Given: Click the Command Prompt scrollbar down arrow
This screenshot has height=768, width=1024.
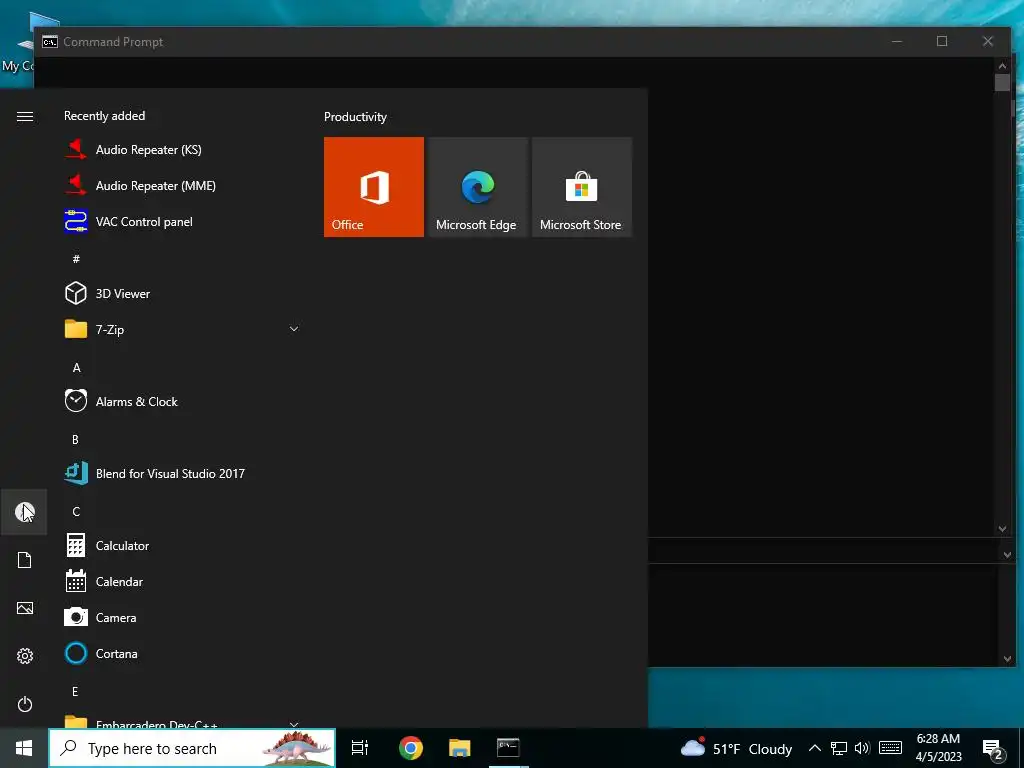Looking at the screenshot, I should click(x=1002, y=529).
